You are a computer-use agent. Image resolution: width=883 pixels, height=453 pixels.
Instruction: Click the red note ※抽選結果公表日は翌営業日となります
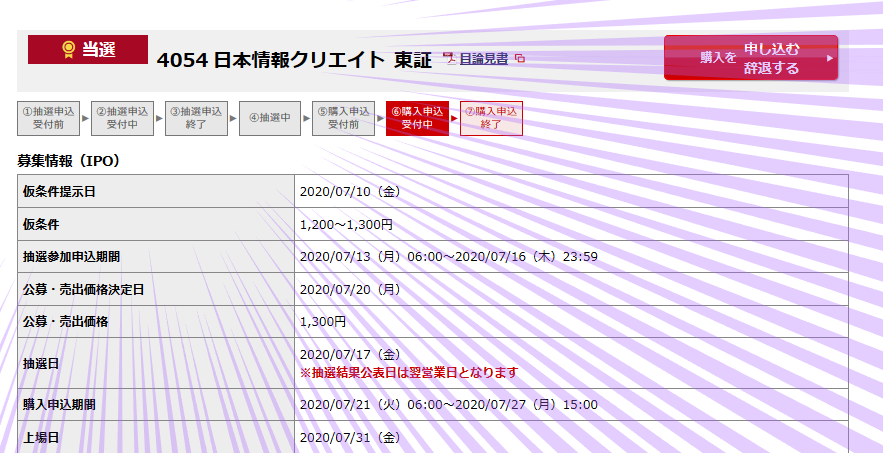[411, 372]
